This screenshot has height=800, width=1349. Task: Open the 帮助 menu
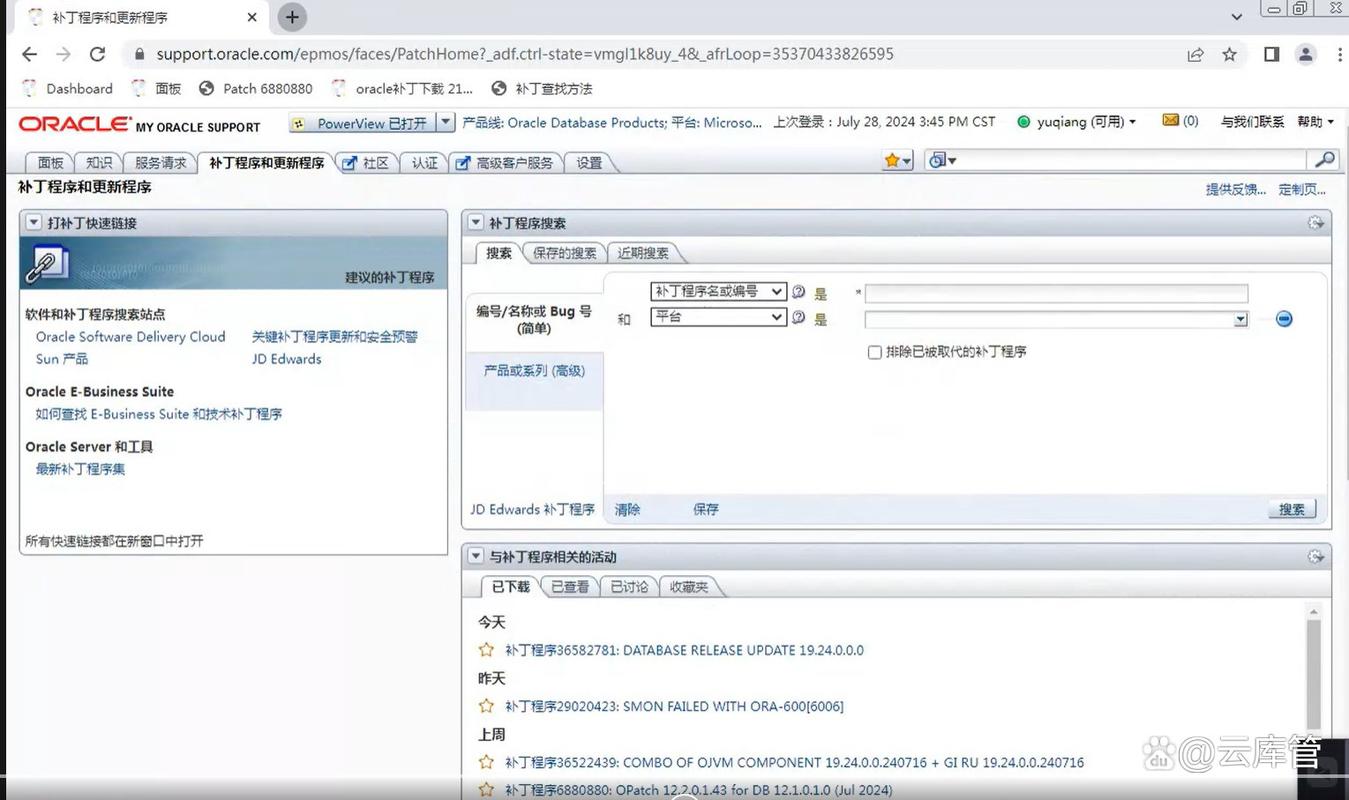1315,121
